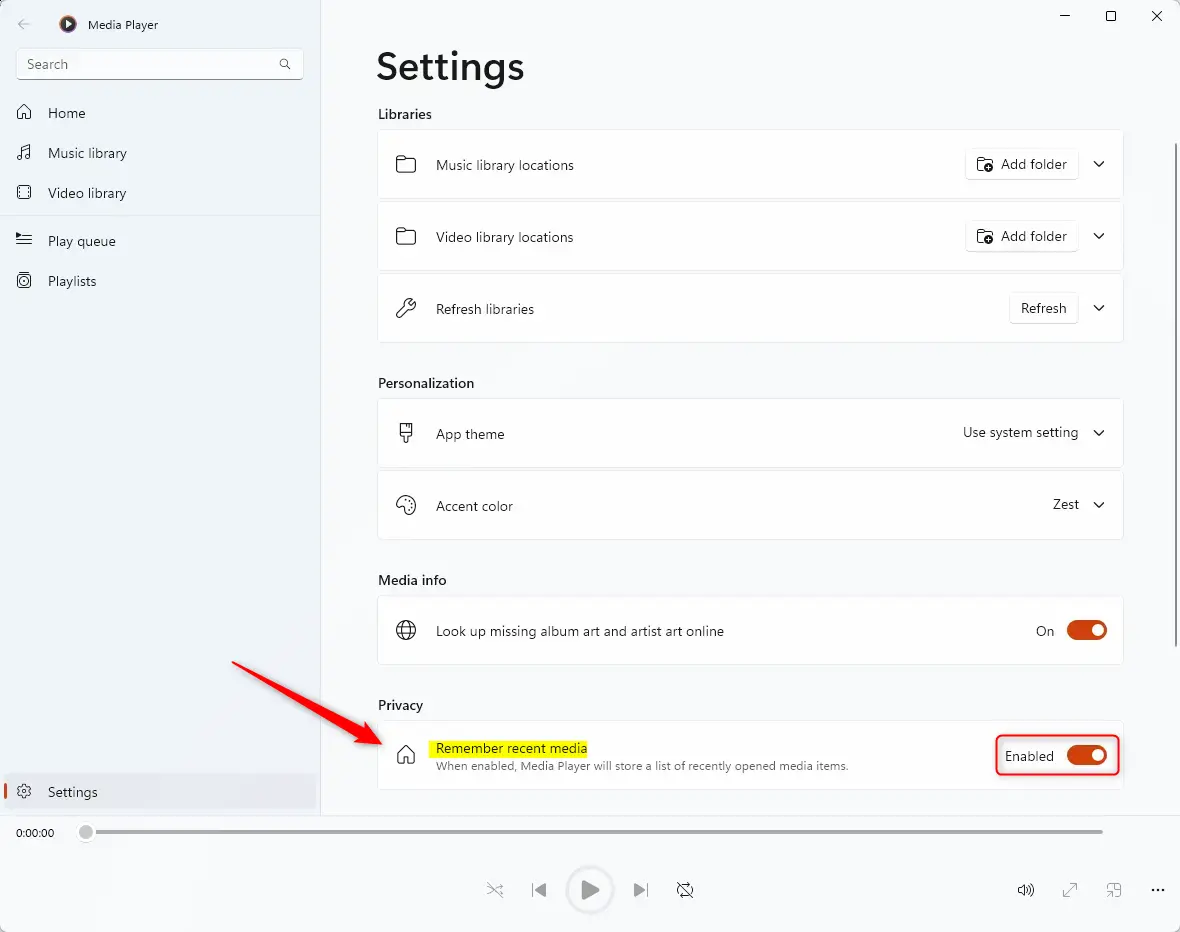
Task: Click the playback seek slider track
Action: pyautogui.click(x=600, y=832)
